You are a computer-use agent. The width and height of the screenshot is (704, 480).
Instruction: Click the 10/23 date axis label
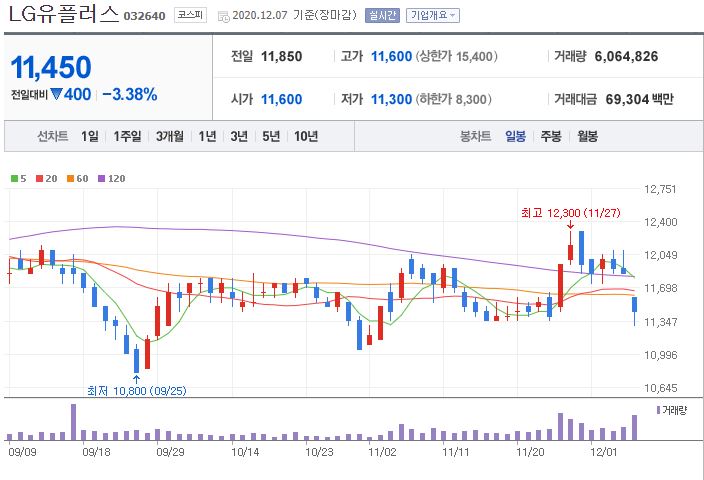click(319, 451)
